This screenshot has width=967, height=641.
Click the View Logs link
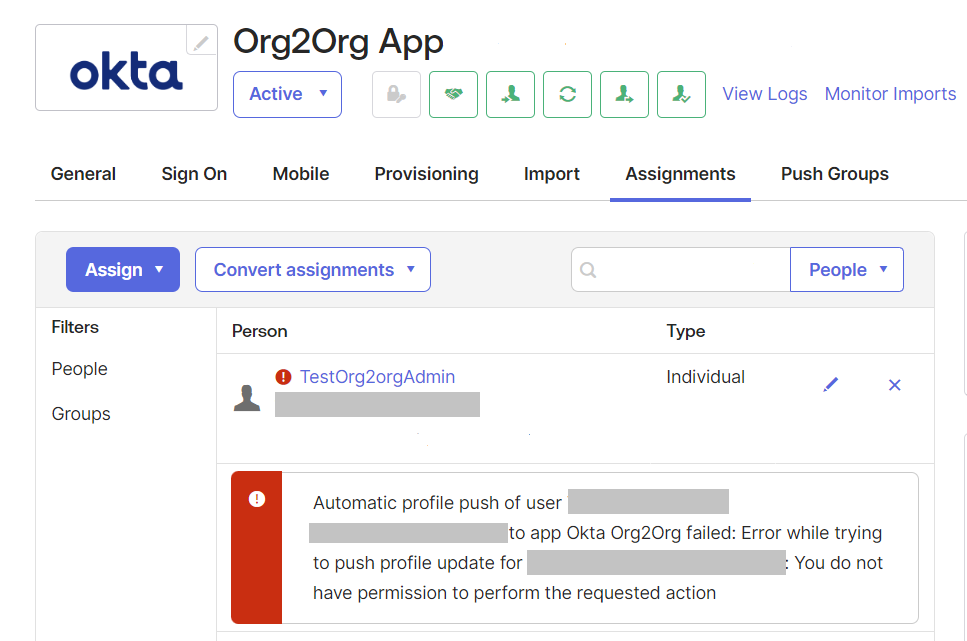click(764, 94)
